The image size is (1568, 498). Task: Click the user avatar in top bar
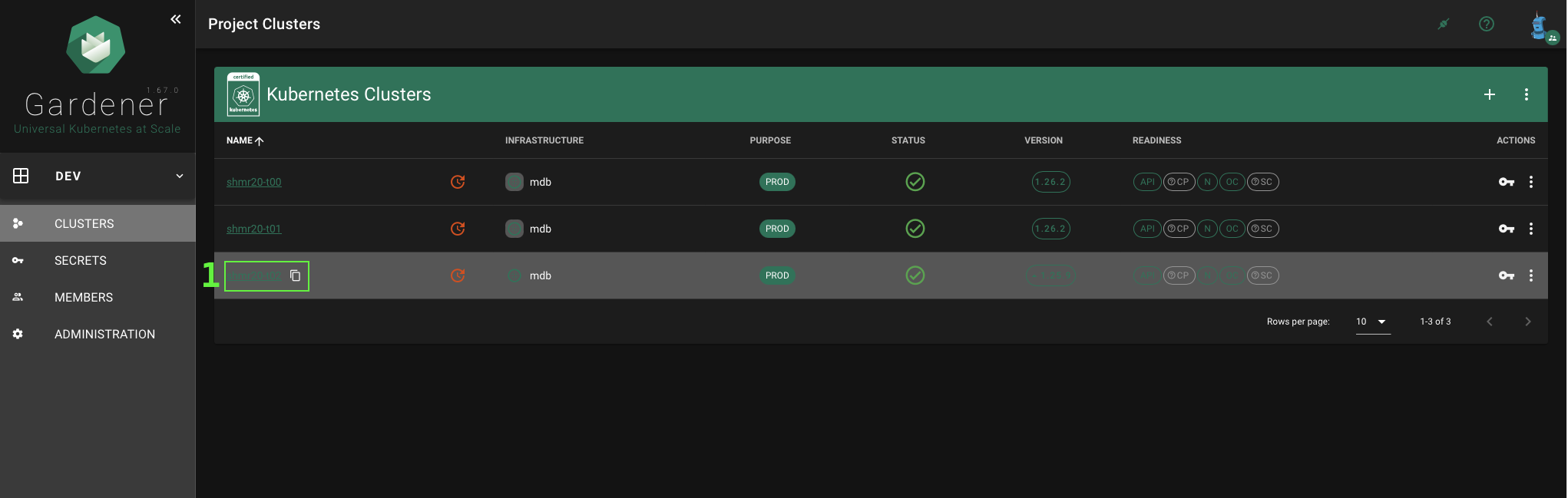coord(1540,26)
